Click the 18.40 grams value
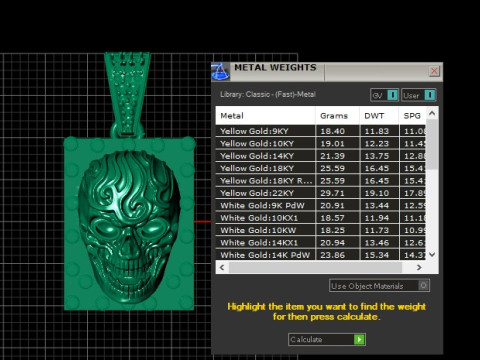 332,131
